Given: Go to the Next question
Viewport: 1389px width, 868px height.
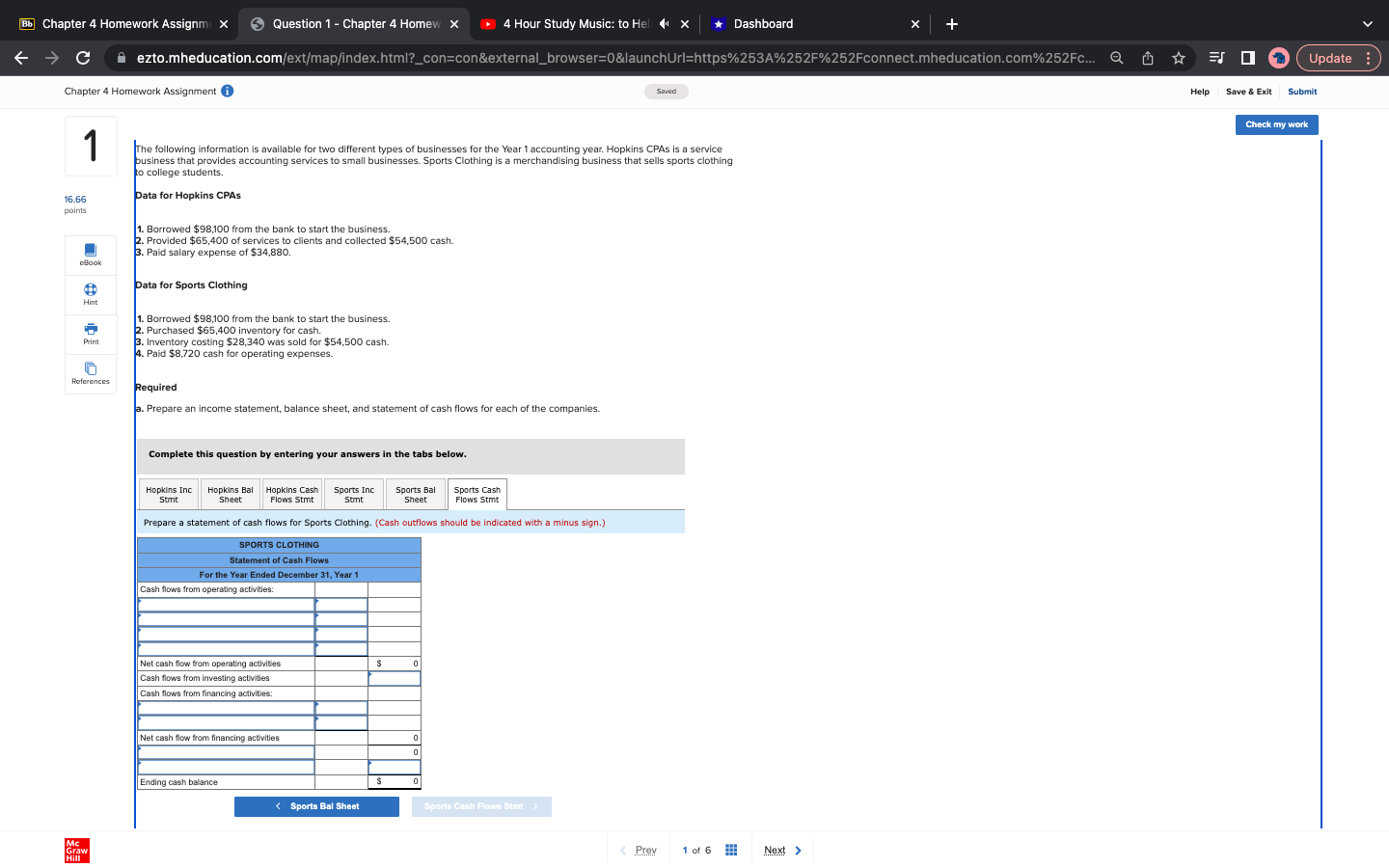Looking at the screenshot, I should pos(782,850).
